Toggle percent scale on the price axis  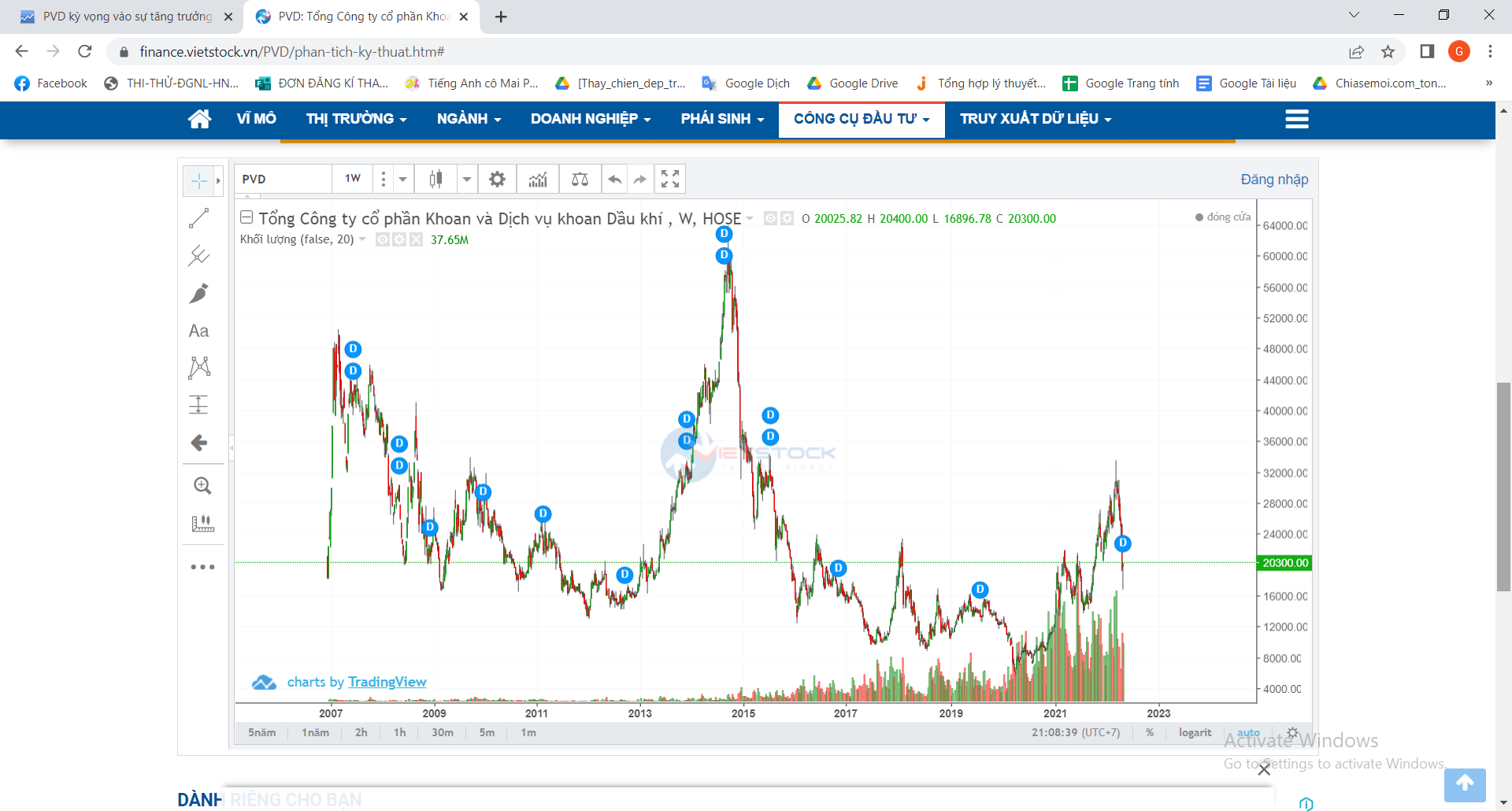tap(1150, 732)
